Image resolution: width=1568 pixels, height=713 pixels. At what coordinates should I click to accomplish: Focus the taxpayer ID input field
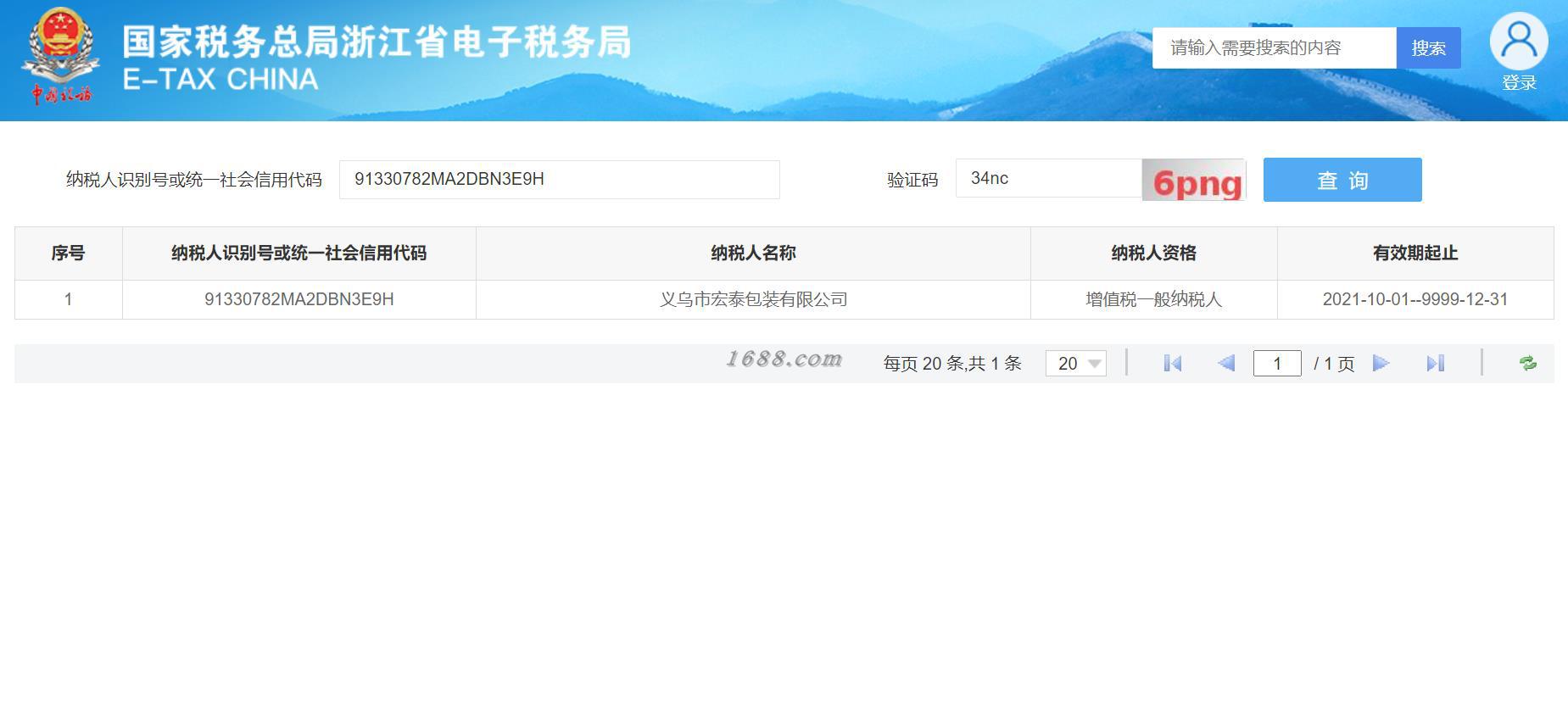pyautogui.click(x=560, y=180)
